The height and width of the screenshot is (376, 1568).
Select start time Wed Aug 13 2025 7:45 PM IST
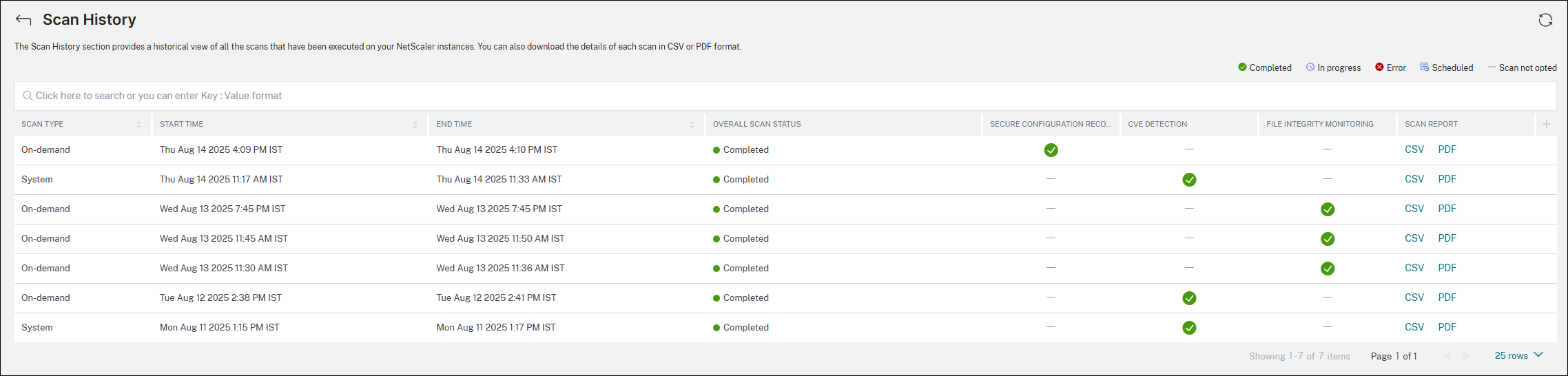[223, 209]
